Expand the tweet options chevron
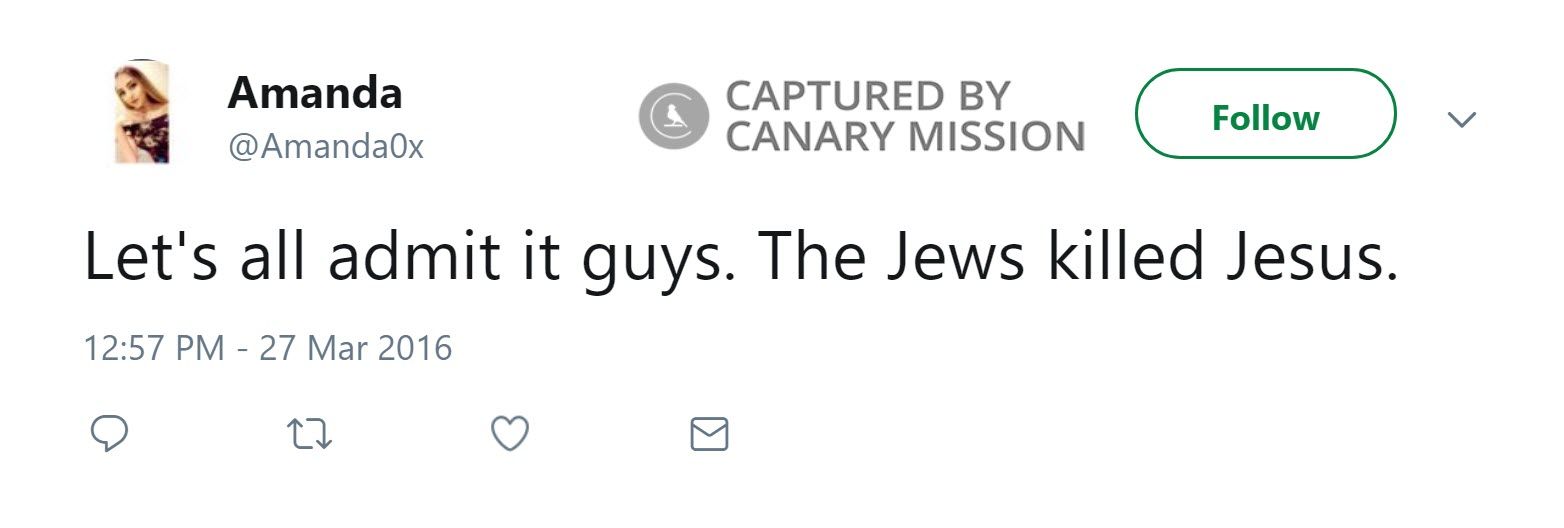This screenshot has width=1564, height=528. [1461, 119]
